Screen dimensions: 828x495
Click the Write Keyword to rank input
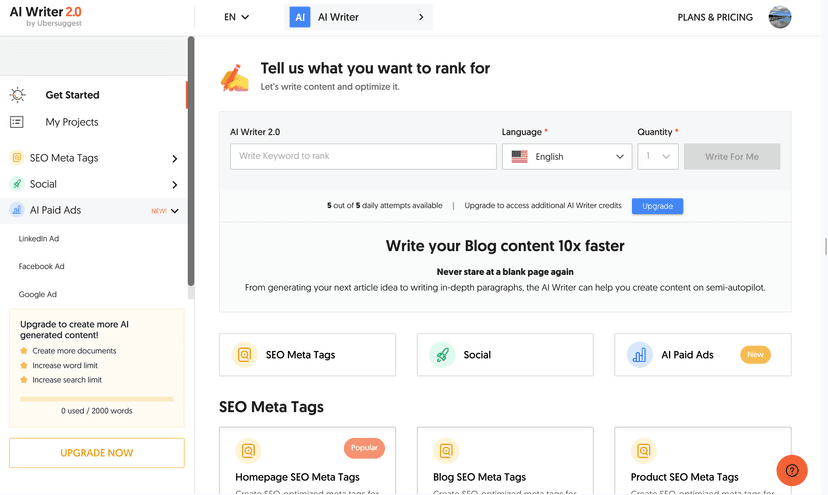(x=363, y=156)
